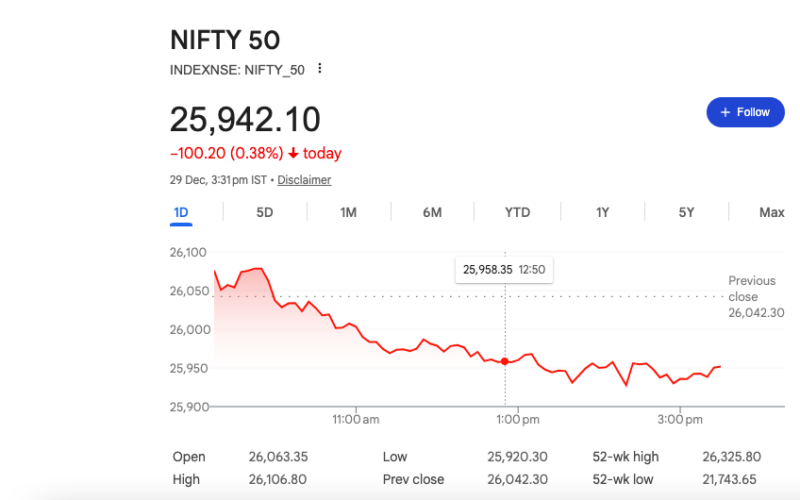The height and width of the screenshot is (500, 800).
Task: Select the 1D chart range tab
Action: pos(181,212)
